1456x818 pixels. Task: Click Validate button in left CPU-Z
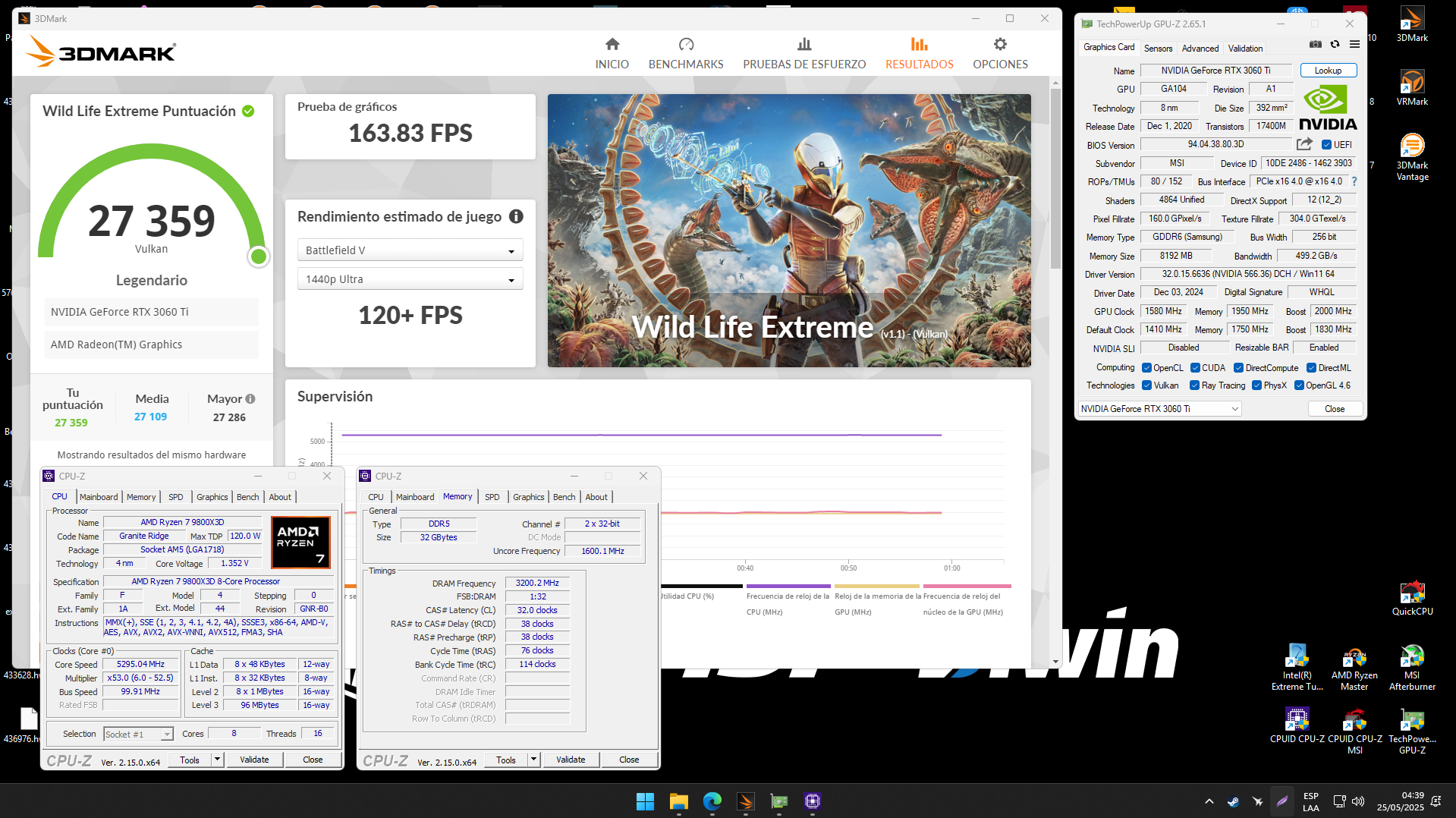tap(254, 760)
